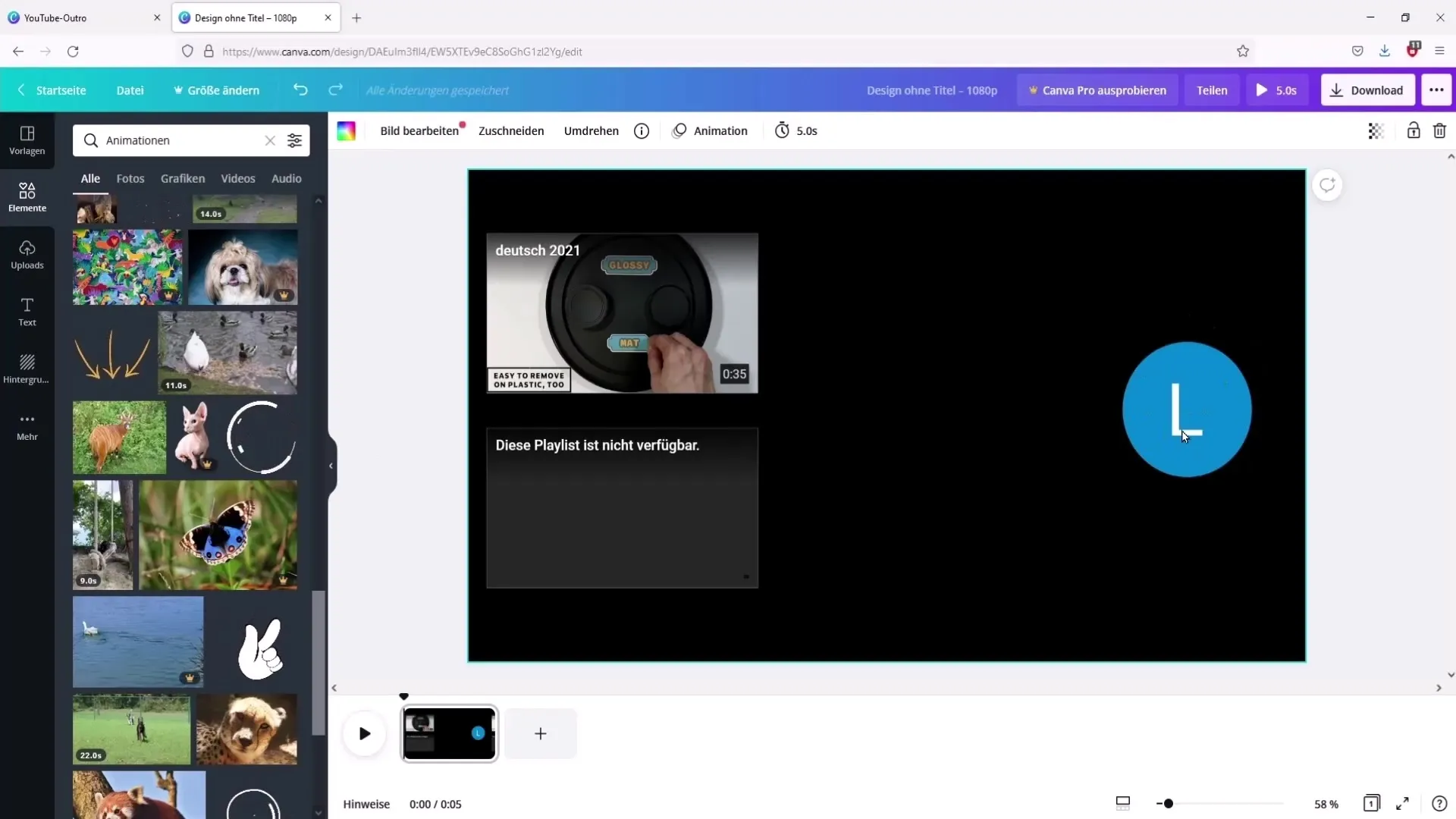Play the timeline from the play button
Viewport: 1456px width, 819px height.
(x=365, y=733)
